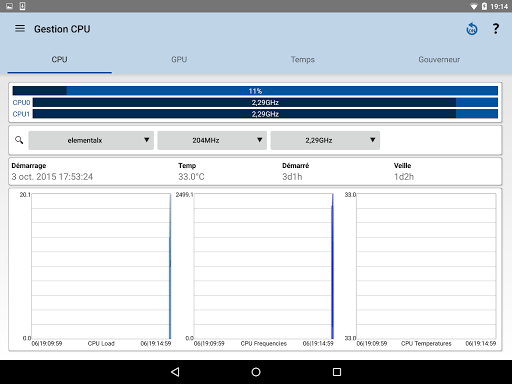
Task: Tap the Android home circle button
Action: pyautogui.click(x=256, y=372)
